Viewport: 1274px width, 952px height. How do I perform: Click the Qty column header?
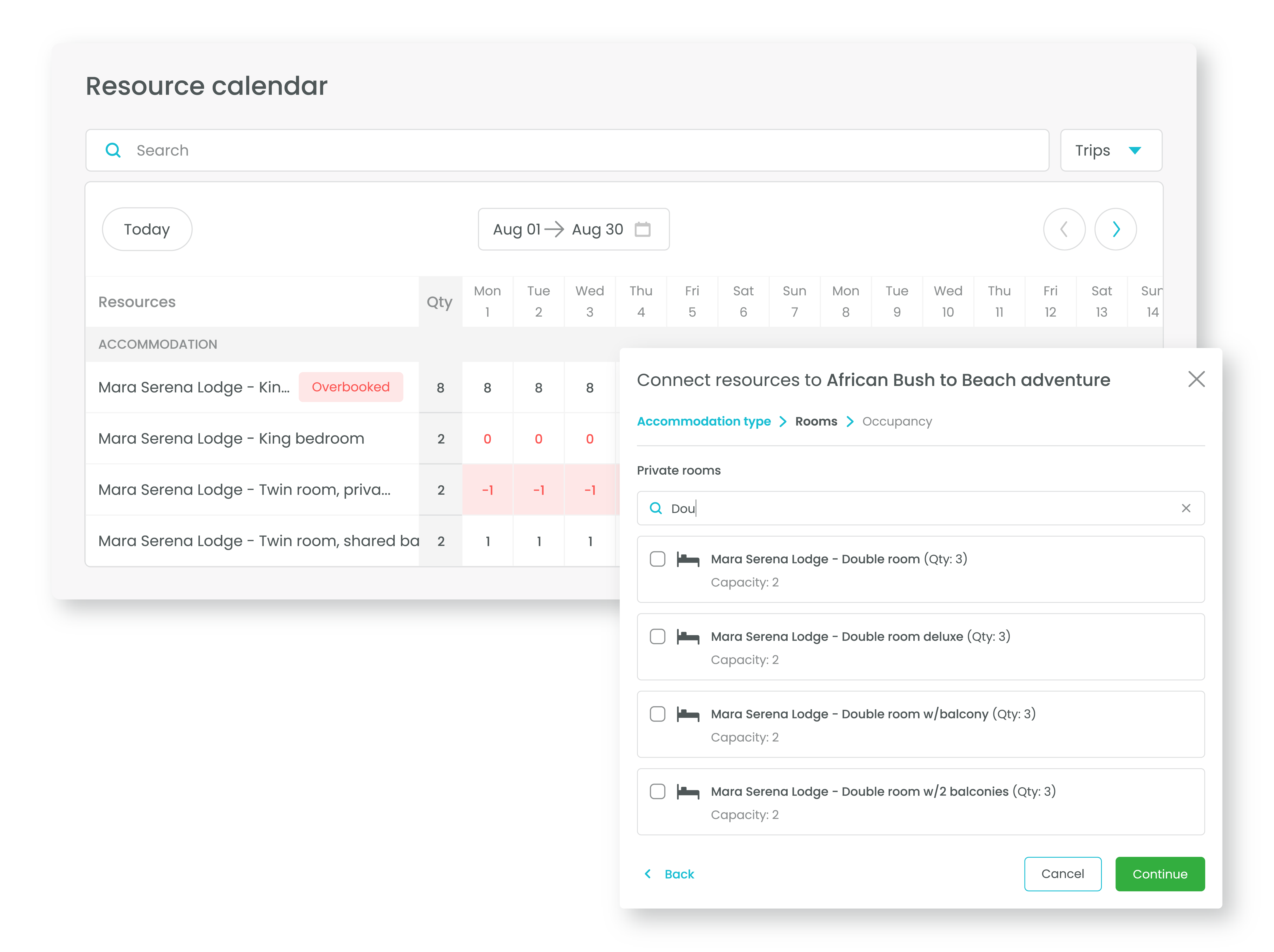(440, 302)
